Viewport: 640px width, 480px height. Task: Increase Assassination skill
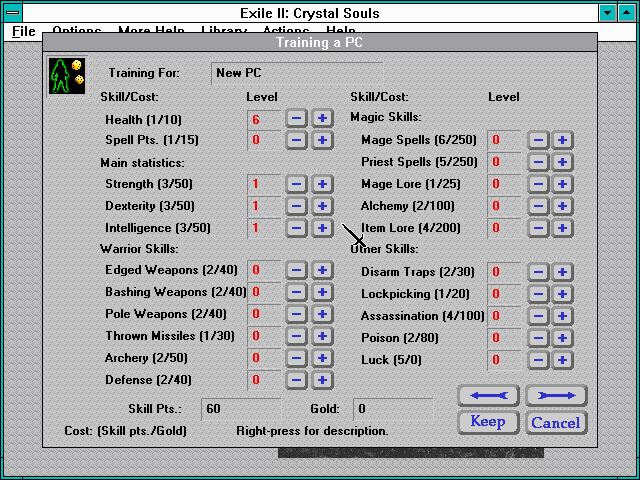pyautogui.click(x=562, y=316)
